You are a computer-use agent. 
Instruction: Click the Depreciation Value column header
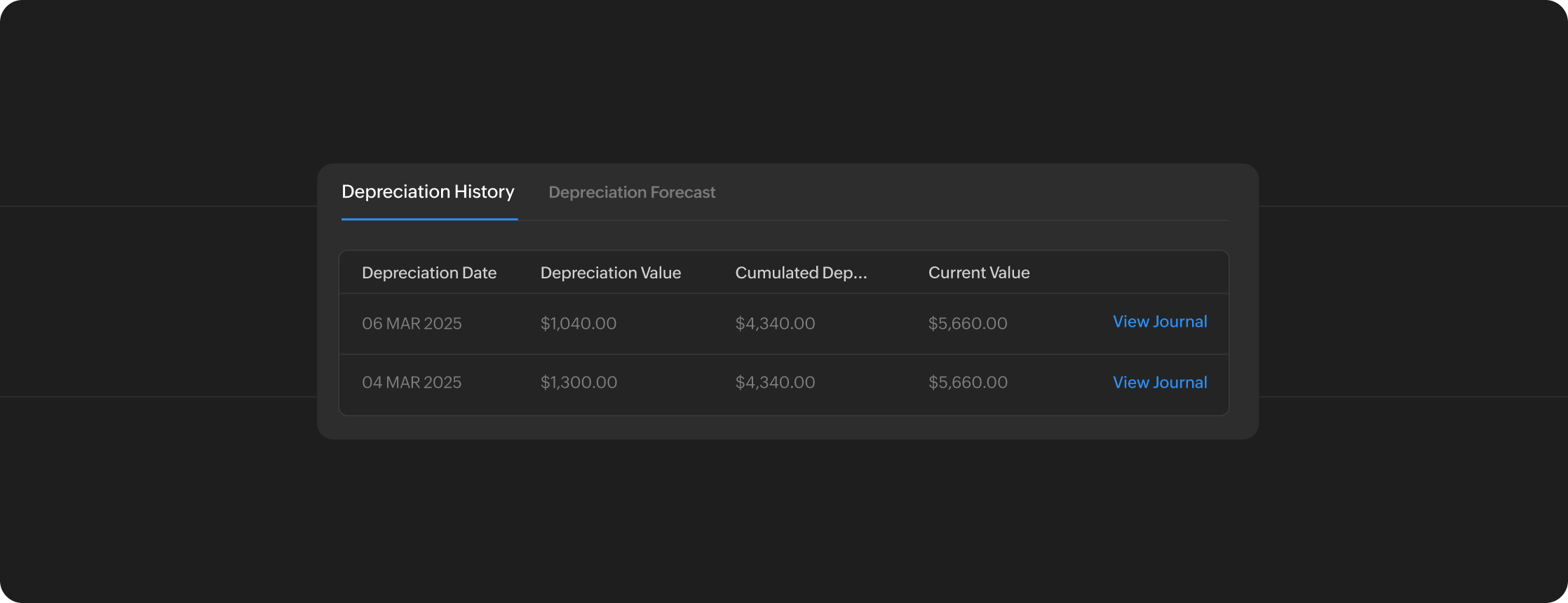(610, 273)
